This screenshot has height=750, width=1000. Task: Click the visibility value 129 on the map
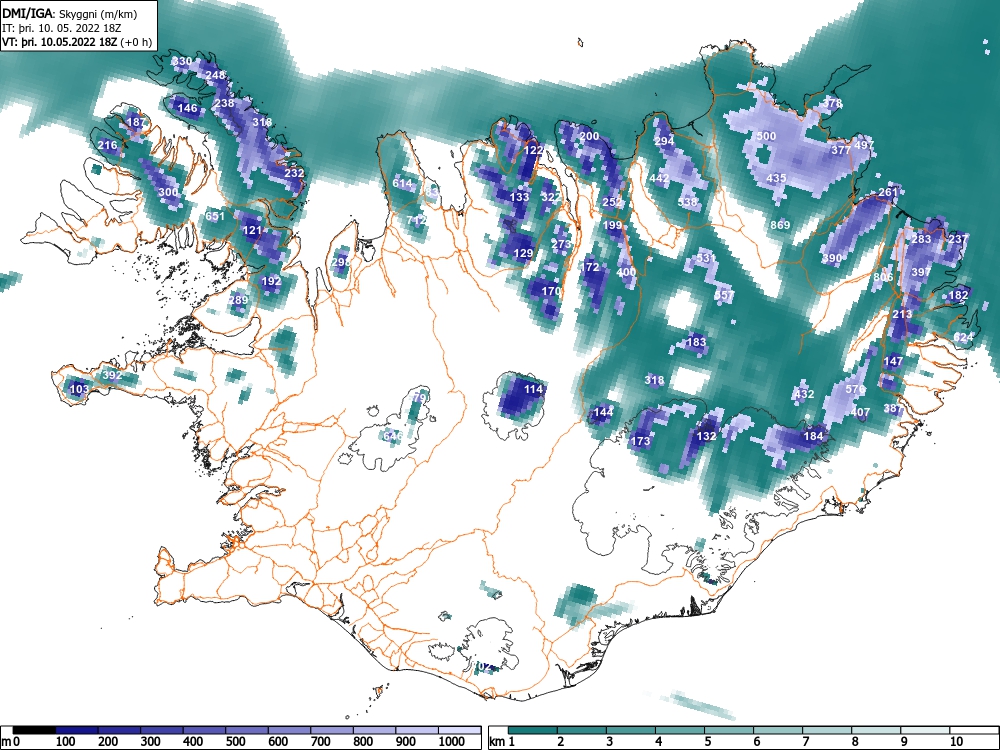tap(523, 253)
